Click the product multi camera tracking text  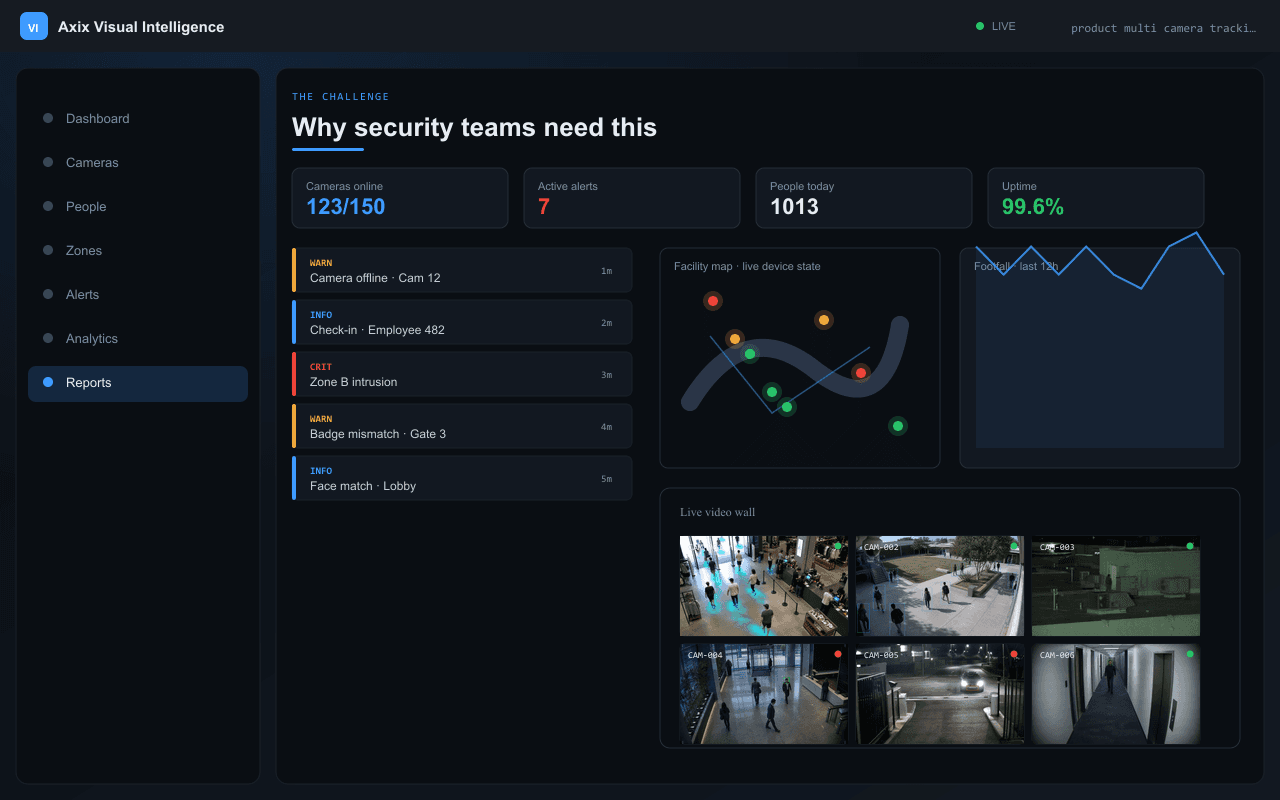1164,28
